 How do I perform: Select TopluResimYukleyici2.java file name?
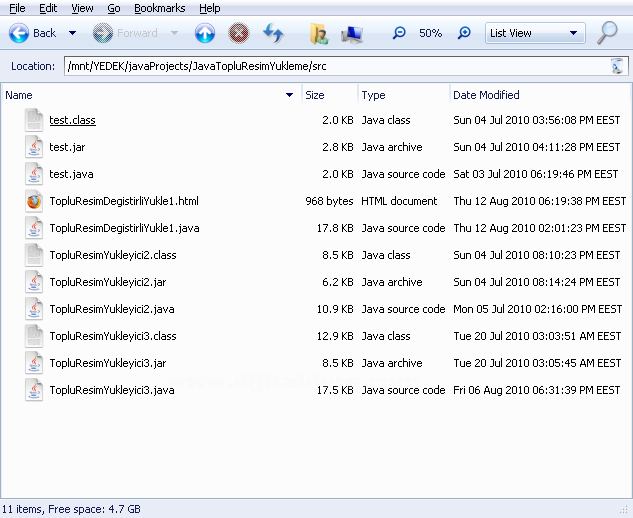[112, 310]
